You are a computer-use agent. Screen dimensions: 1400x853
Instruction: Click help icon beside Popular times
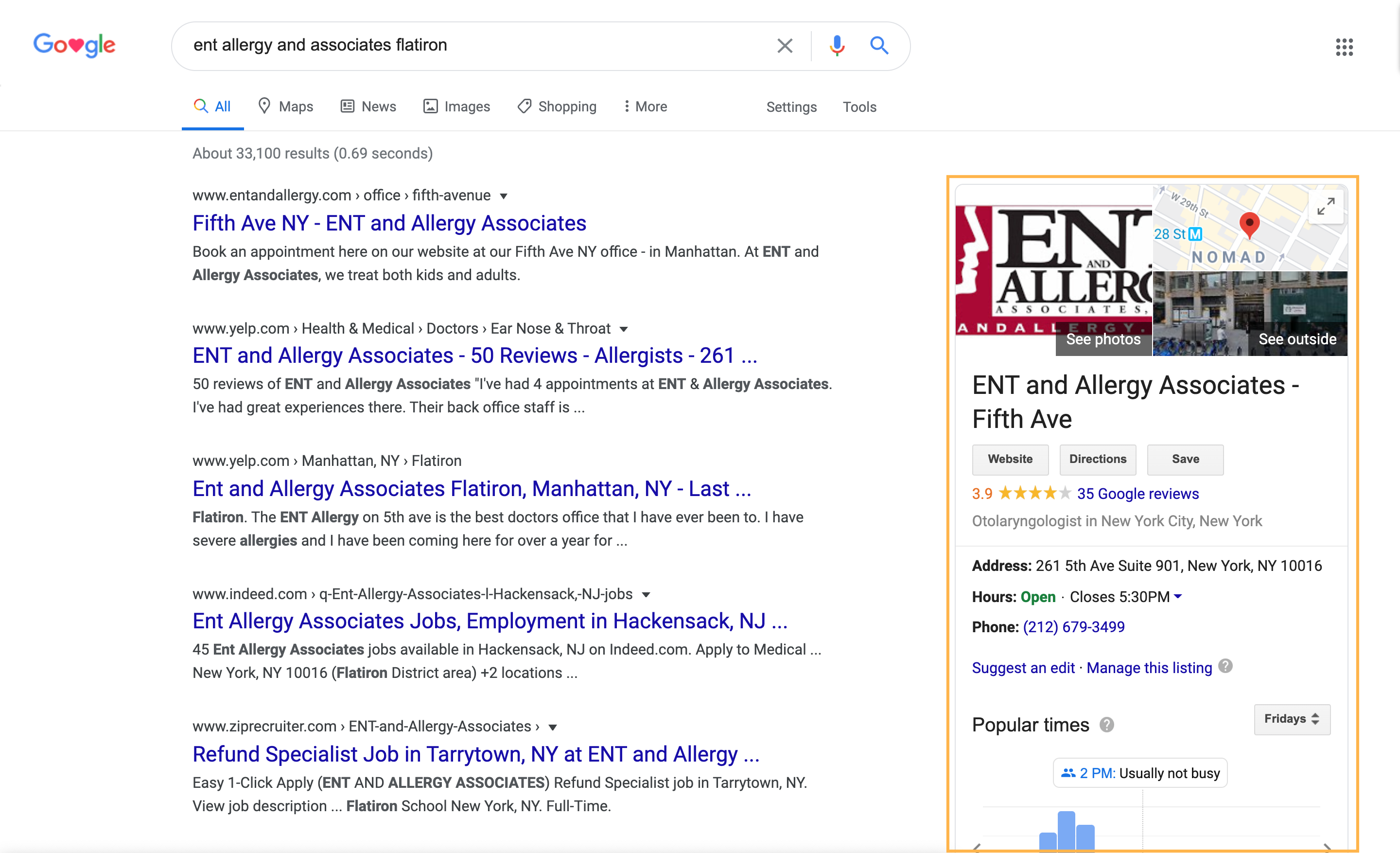tap(1106, 725)
